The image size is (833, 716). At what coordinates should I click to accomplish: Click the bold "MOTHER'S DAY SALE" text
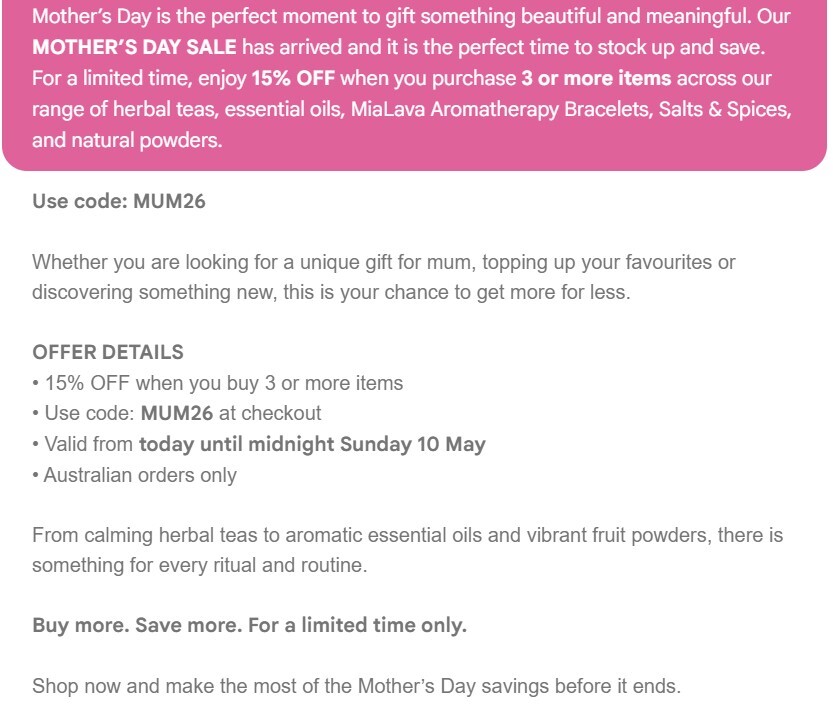134,48
